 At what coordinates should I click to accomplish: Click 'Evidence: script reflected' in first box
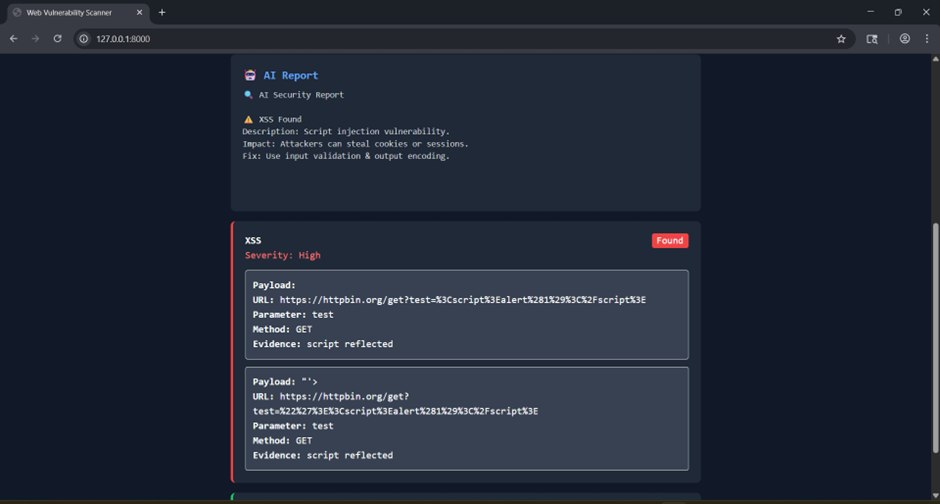pyautogui.click(x=323, y=344)
